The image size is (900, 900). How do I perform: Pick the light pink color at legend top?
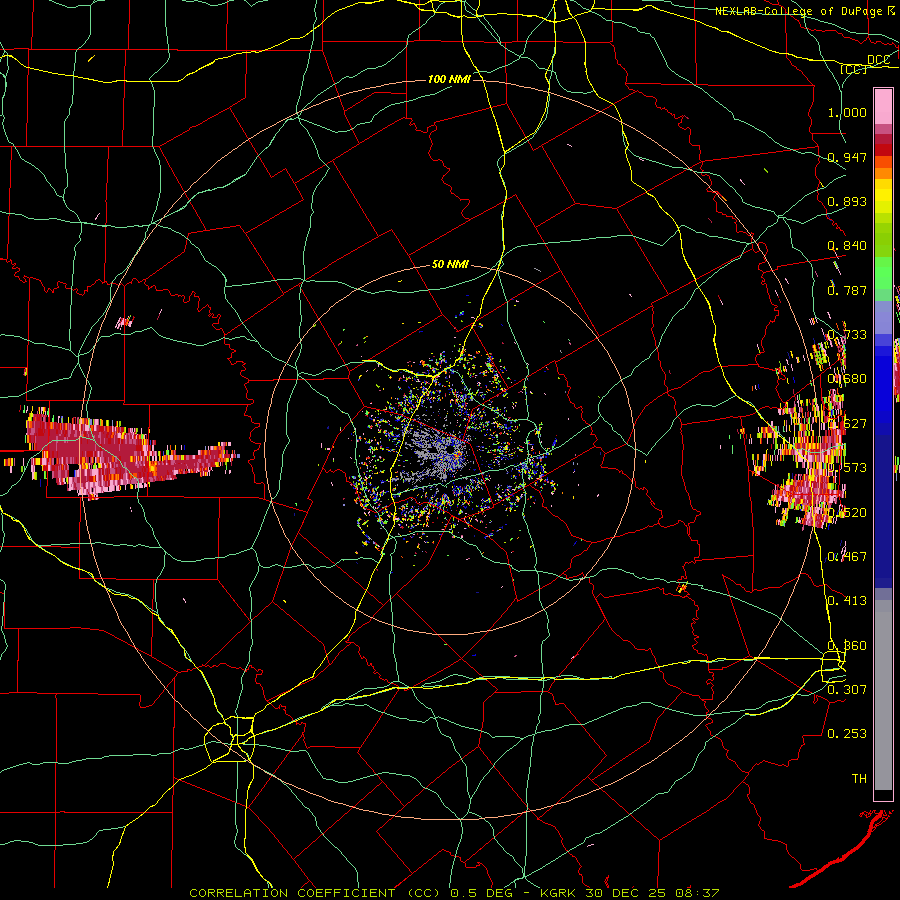pos(883,106)
